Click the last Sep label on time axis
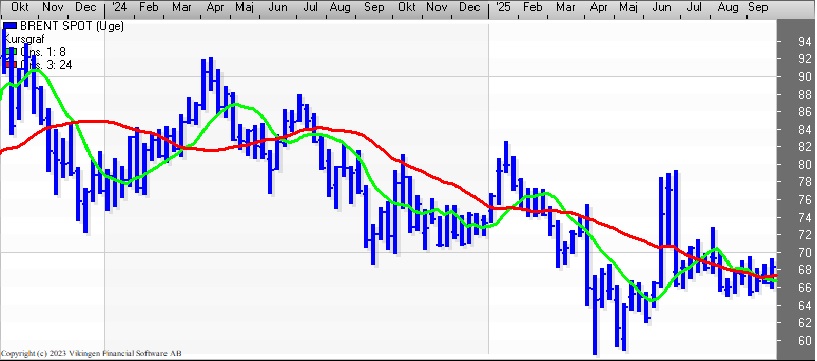The height and width of the screenshot is (361, 817). (x=758, y=7)
